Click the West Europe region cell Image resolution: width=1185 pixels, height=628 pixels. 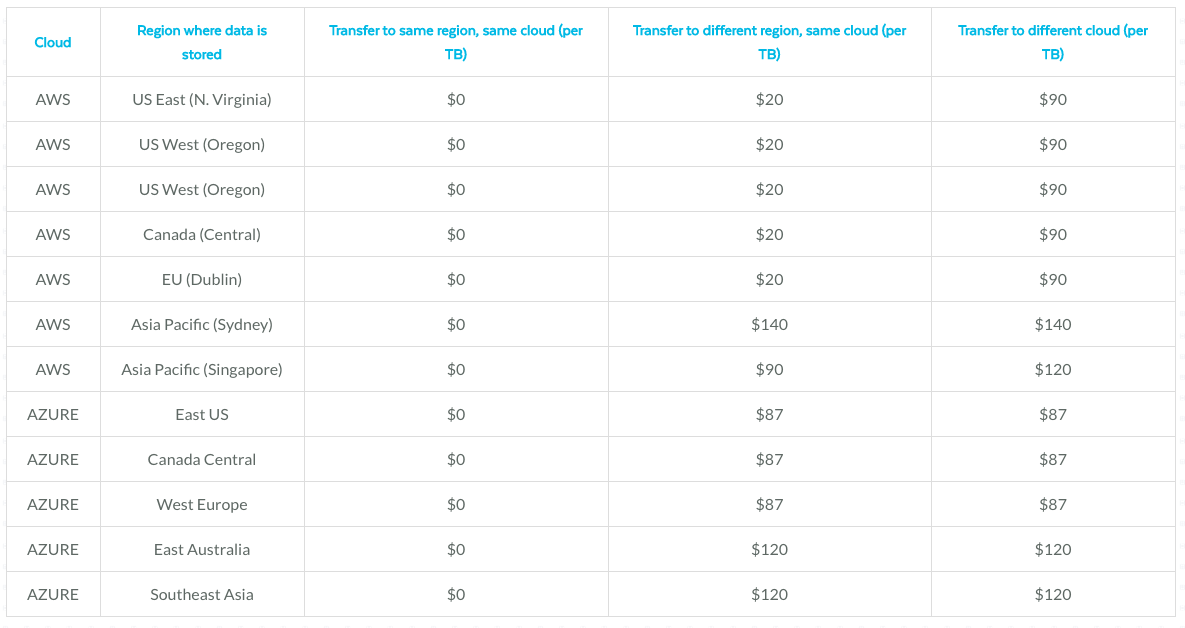click(202, 505)
